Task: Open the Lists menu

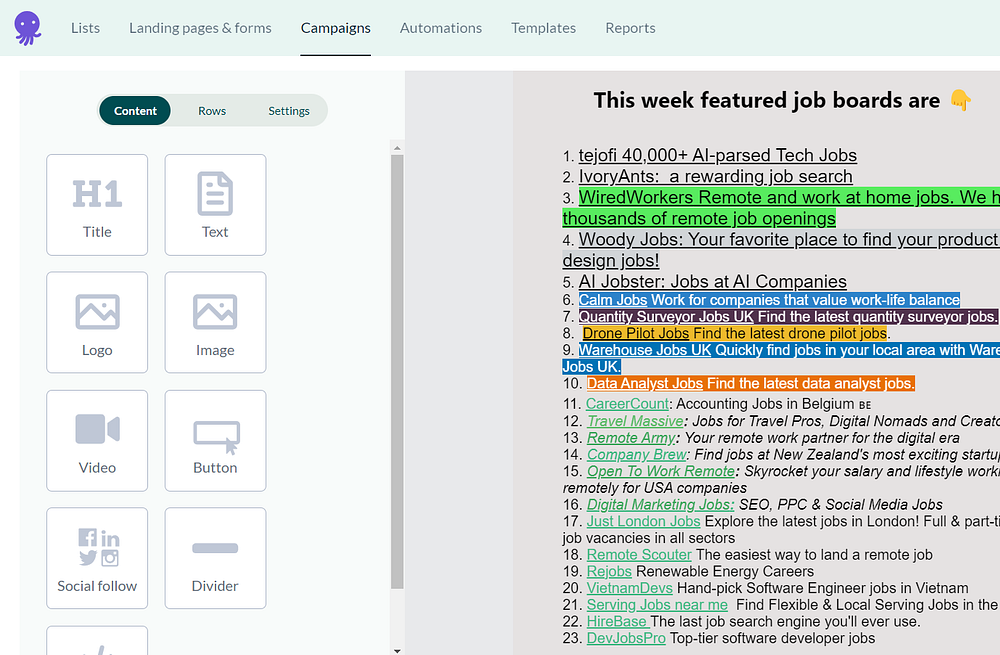Action: click(x=85, y=28)
